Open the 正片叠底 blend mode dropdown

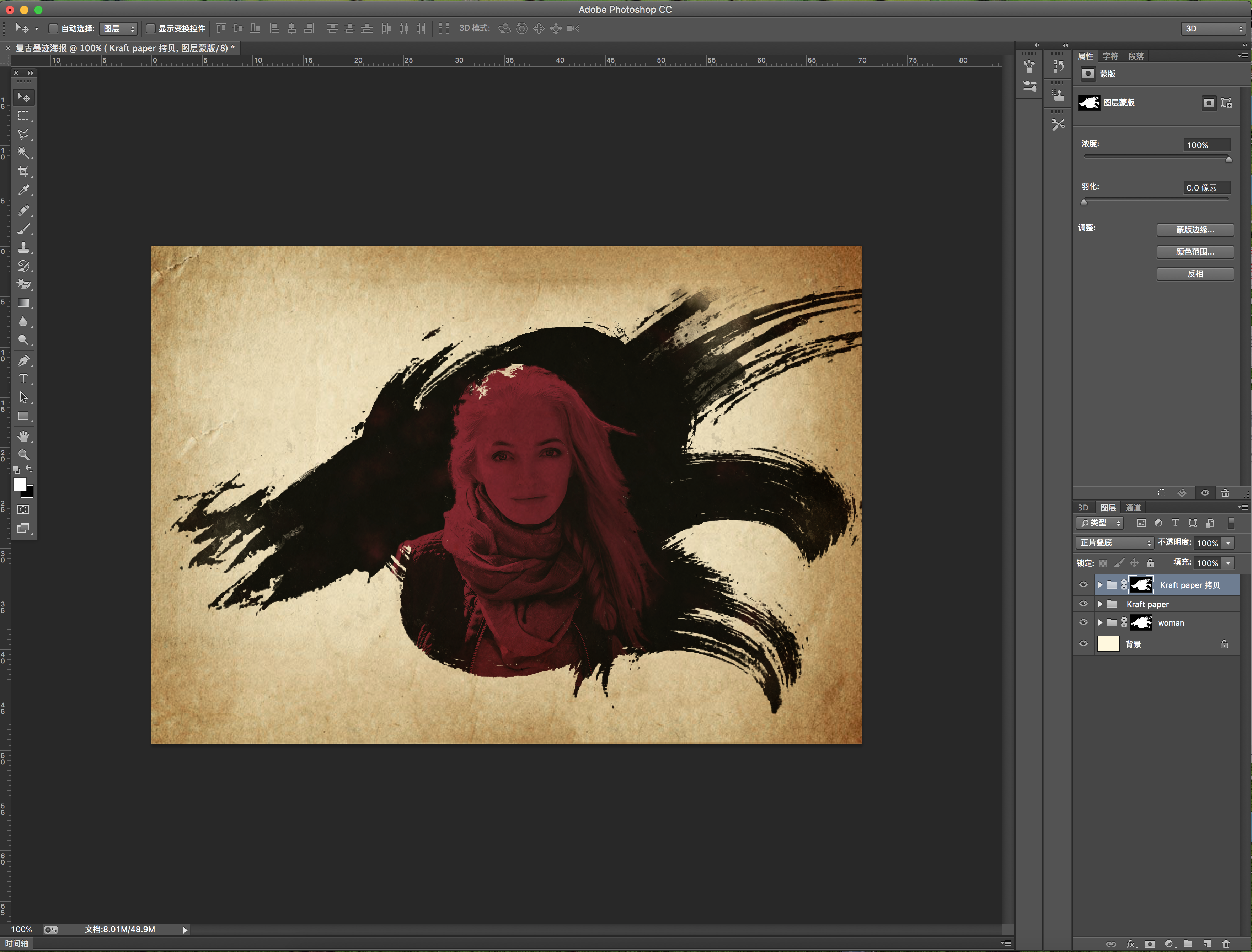[1114, 542]
